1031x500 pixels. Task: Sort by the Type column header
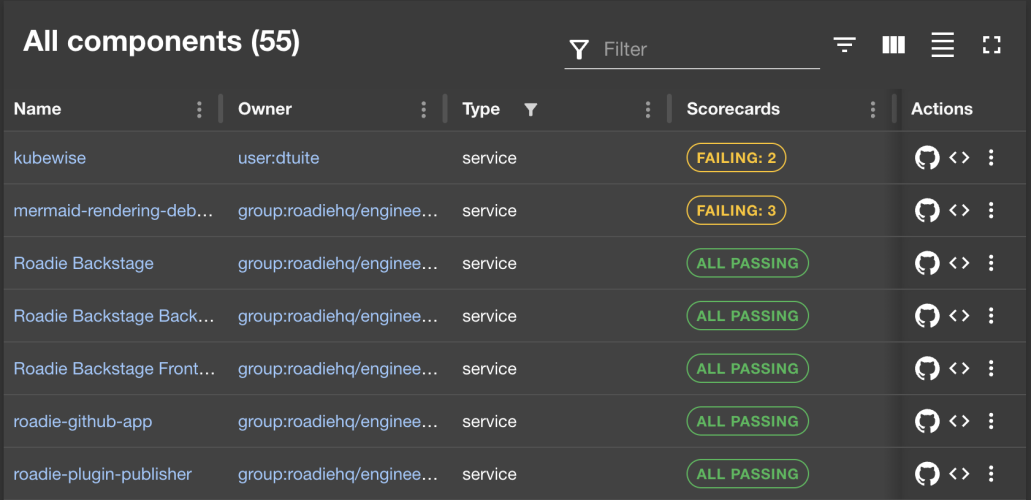click(481, 109)
